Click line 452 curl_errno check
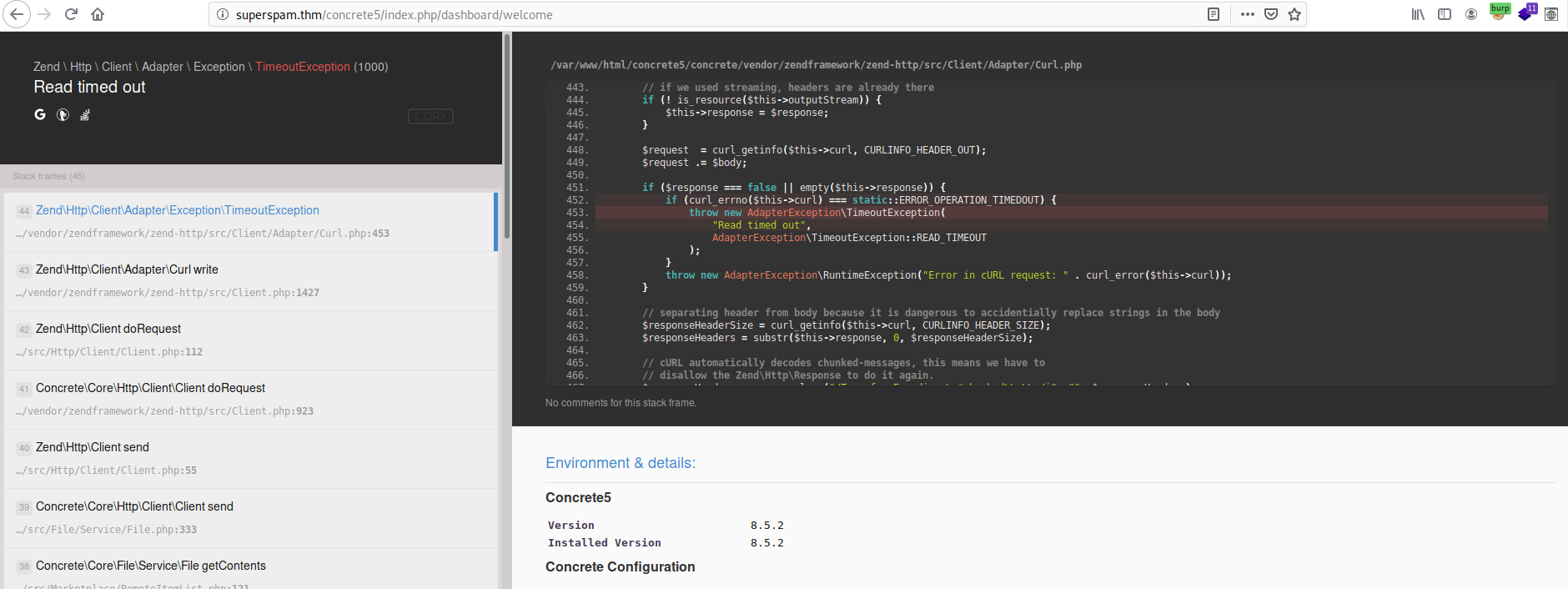The width and height of the screenshot is (1568, 589). (x=1072, y=200)
